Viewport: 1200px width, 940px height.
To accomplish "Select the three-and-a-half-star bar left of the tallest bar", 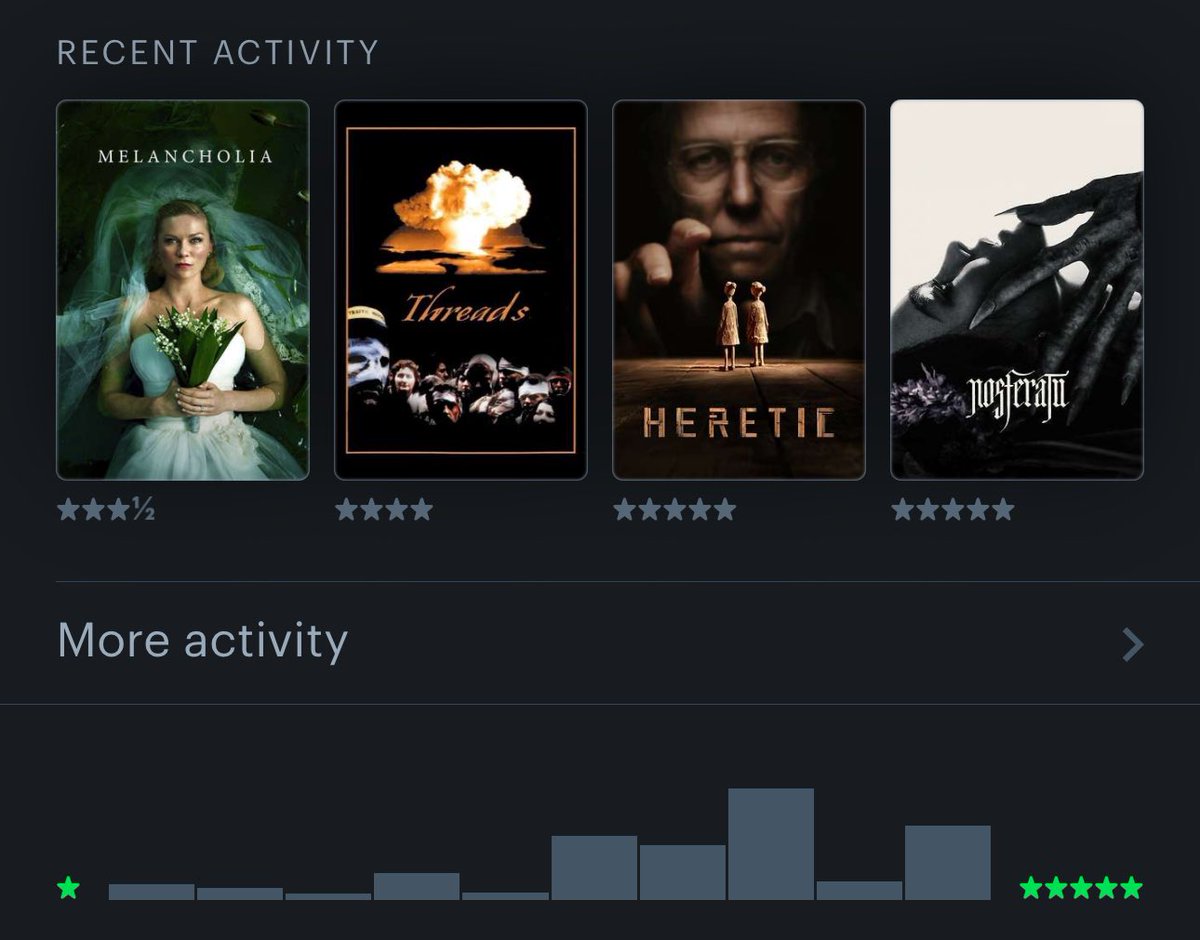I will (683, 872).
